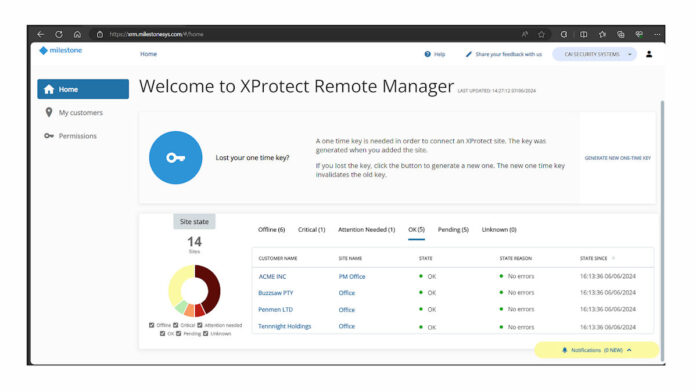Open the user account profile icon
The image size is (696, 392).
(649, 54)
